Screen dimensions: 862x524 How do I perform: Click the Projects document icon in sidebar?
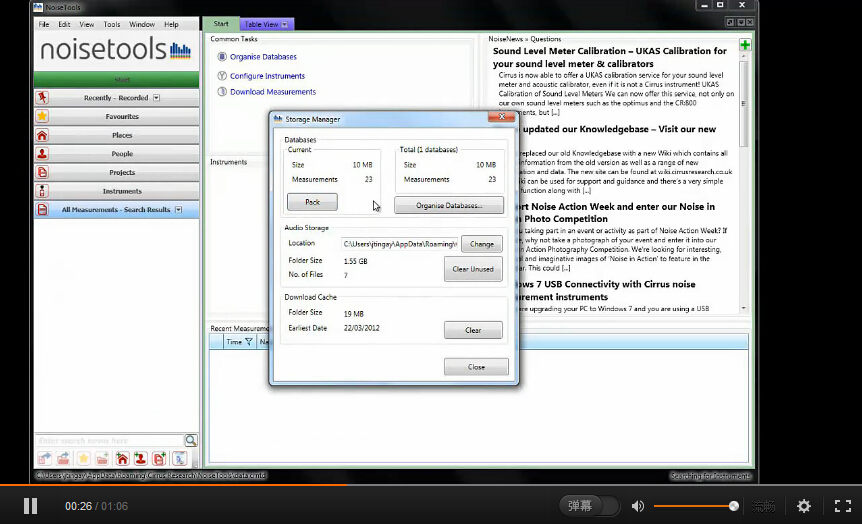click(42, 172)
